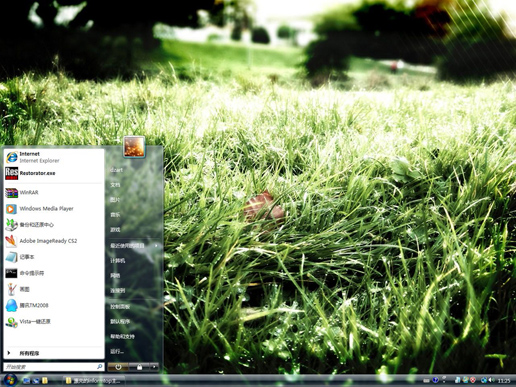Open 控制面板 (Control Panel)
Screen dimensions: 516x387
(x=120, y=306)
